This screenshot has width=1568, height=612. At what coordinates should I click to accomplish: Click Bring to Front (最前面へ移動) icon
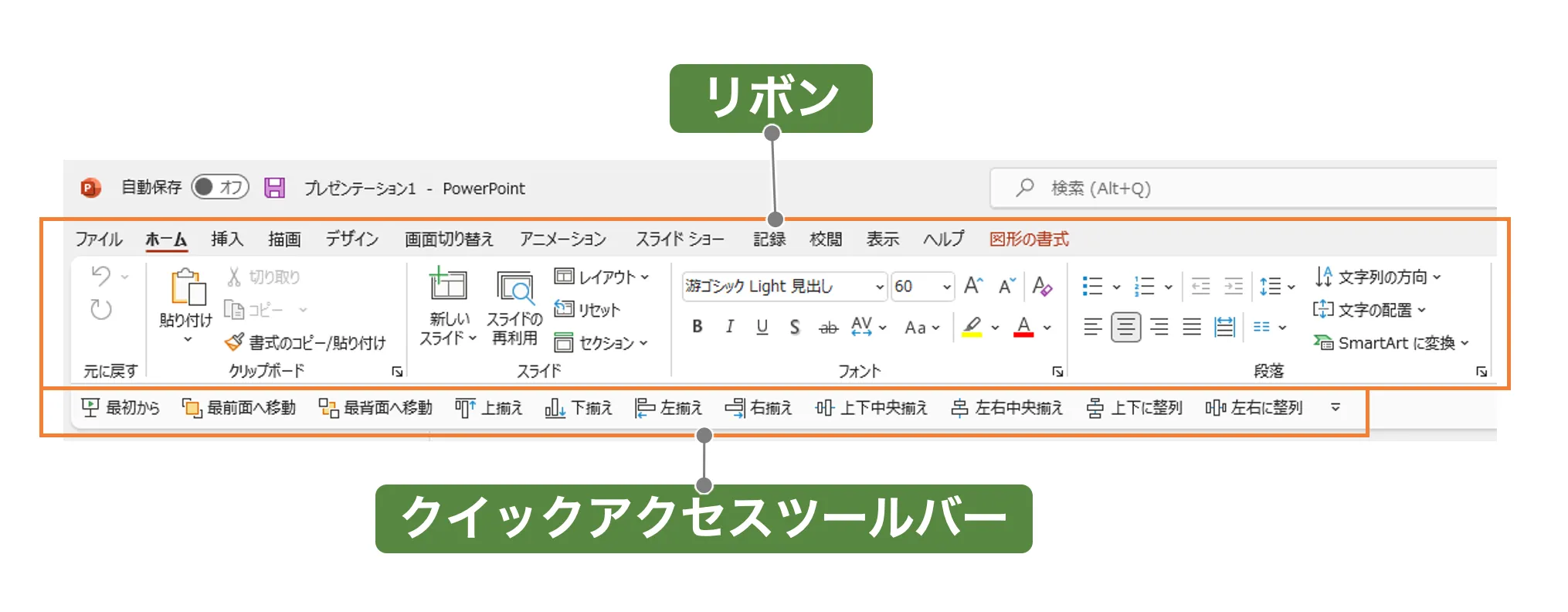(239, 407)
